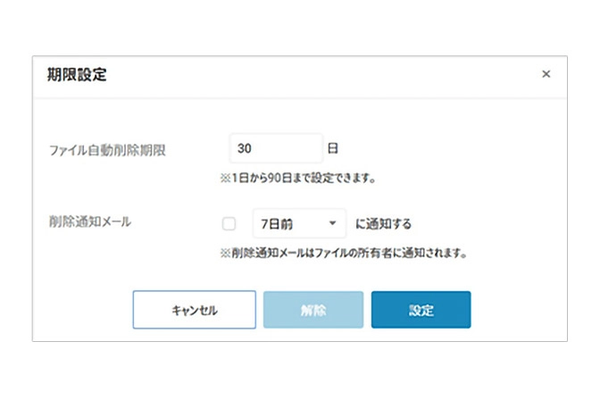Click the number 30 in the days field
600x400 pixels.
point(244,148)
